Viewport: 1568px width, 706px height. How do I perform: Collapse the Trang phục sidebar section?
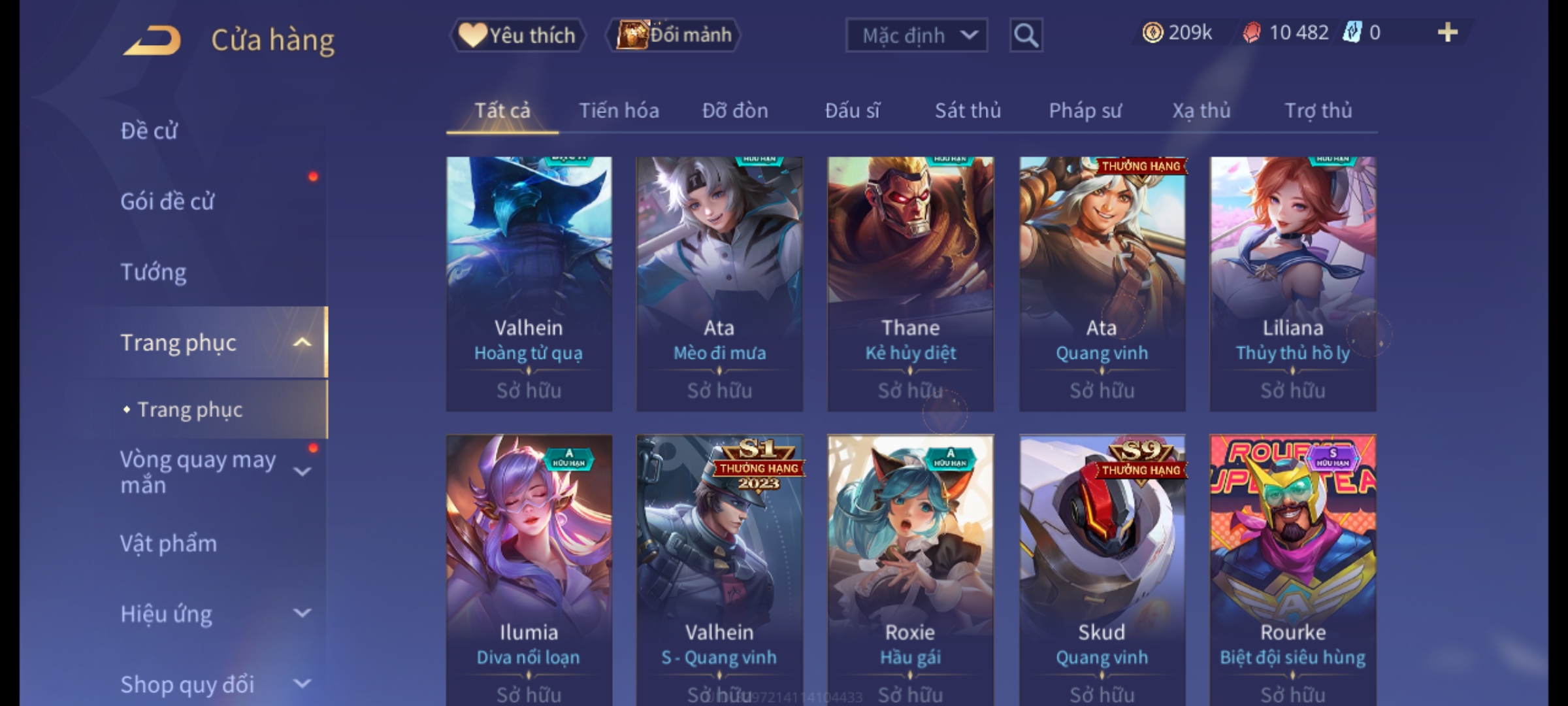tap(302, 343)
